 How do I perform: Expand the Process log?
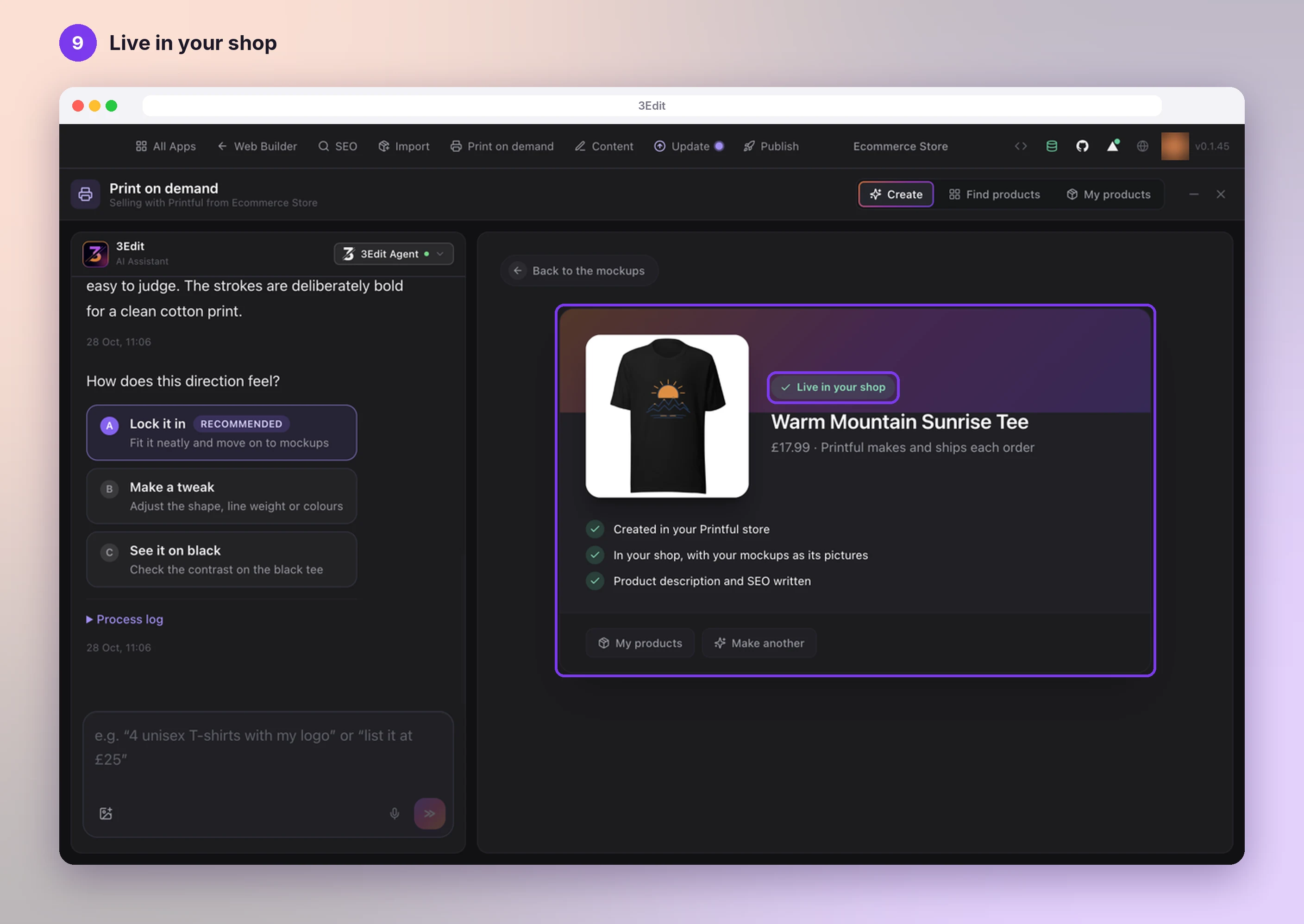click(x=125, y=619)
